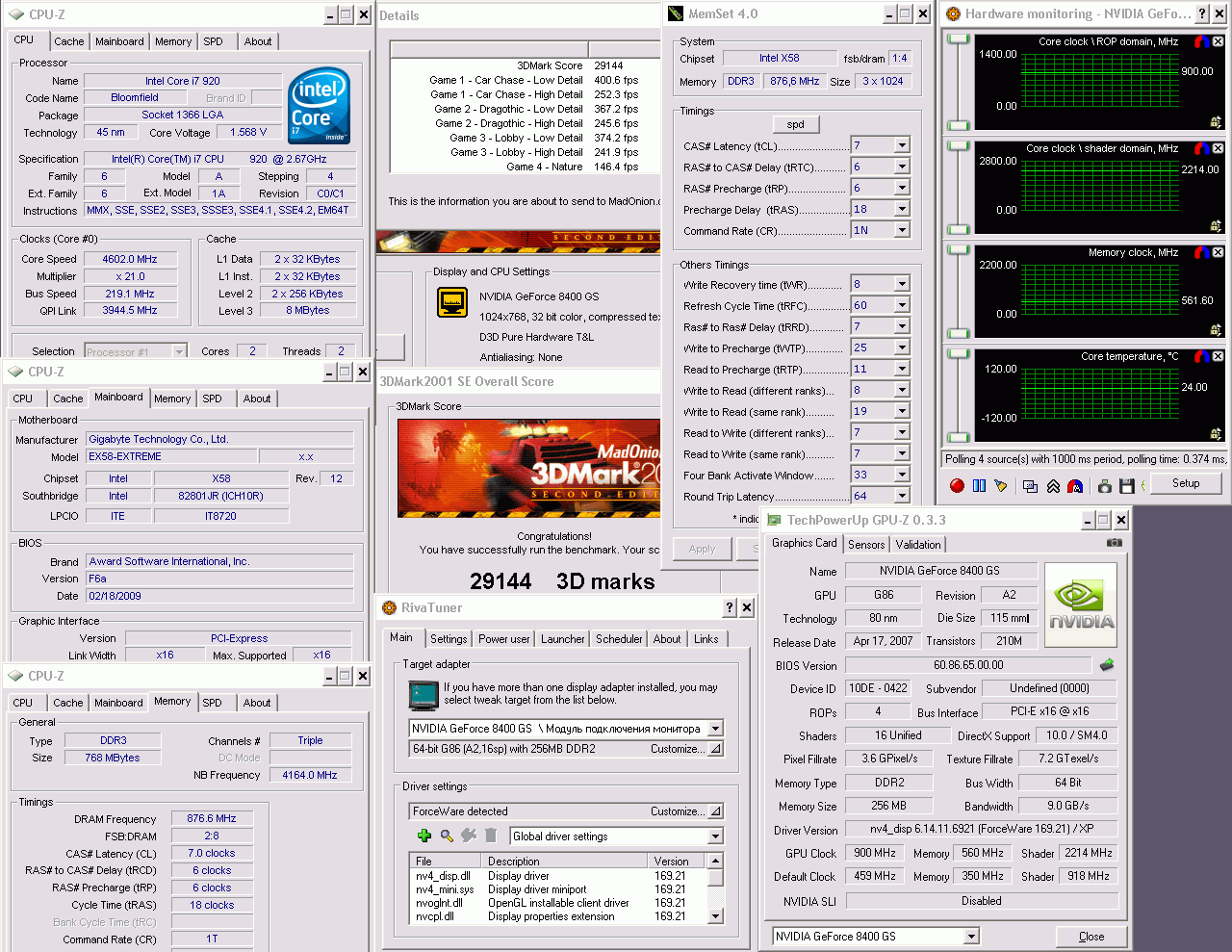Click the Intel Core i7 logo in CPU-Z
The width and height of the screenshot is (1232, 952).
tap(319, 106)
